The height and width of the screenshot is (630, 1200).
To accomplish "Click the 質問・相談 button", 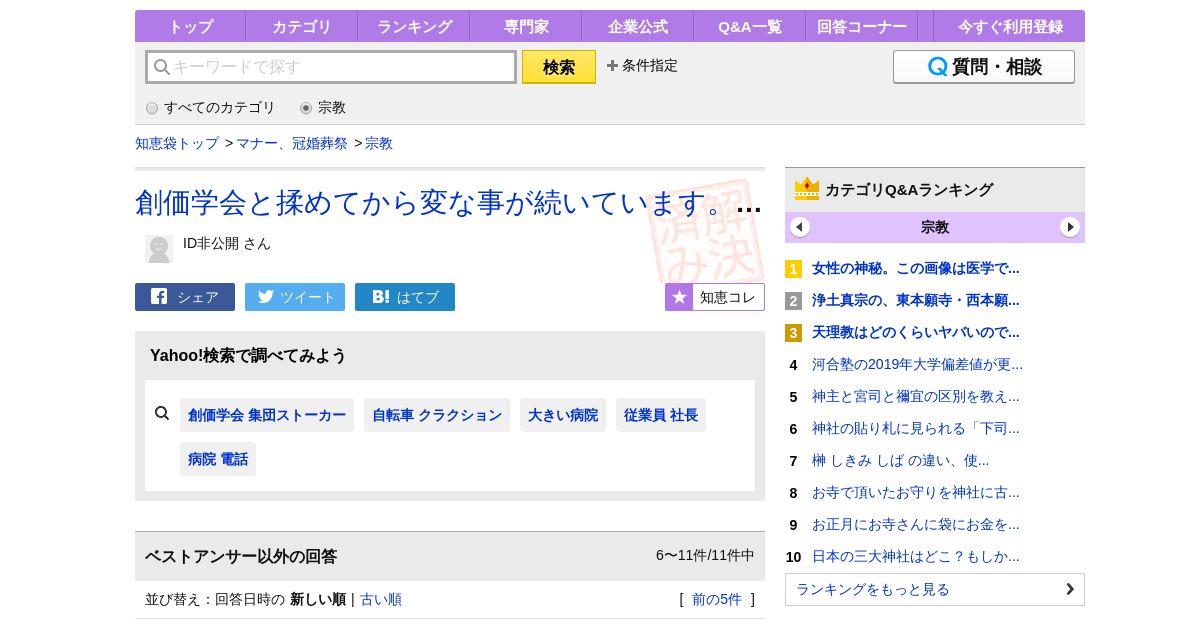I will [x=983, y=67].
